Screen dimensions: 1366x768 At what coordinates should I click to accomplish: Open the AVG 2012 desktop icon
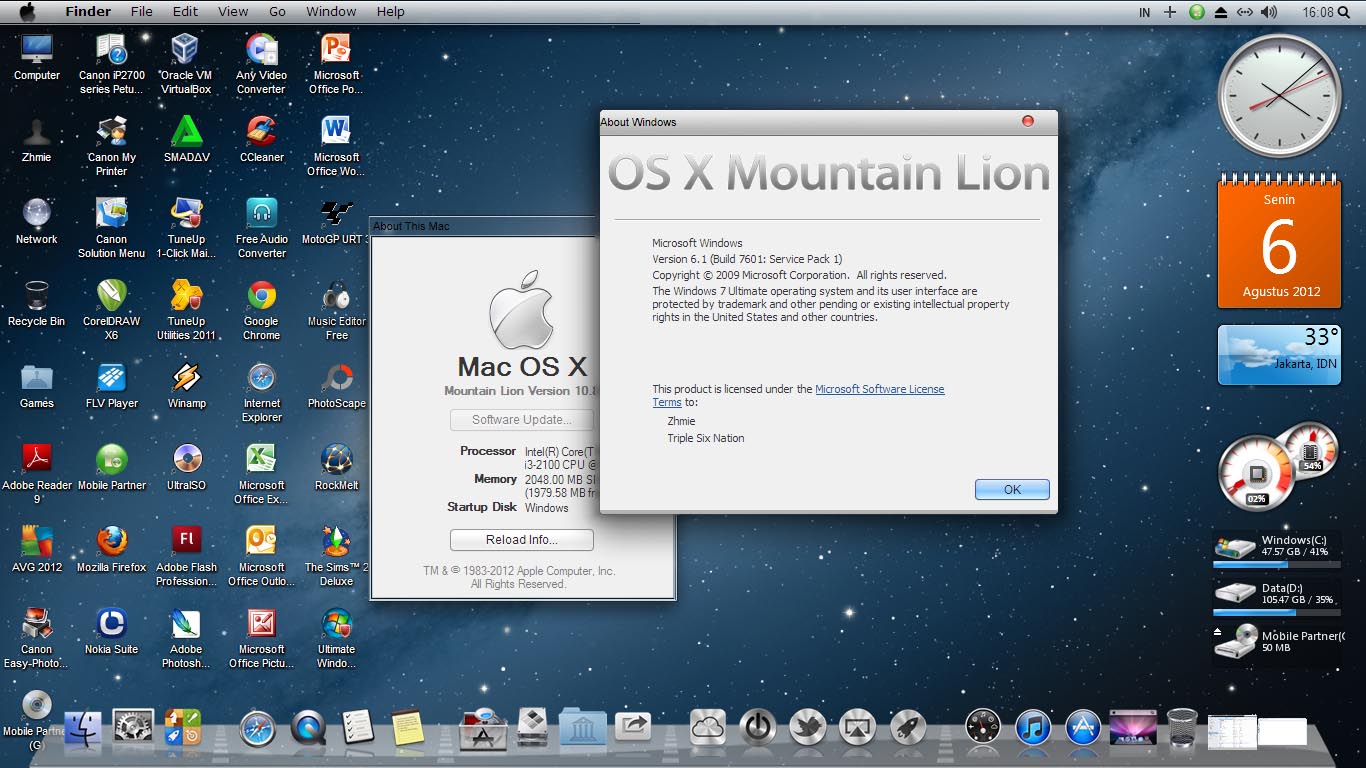click(37, 549)
